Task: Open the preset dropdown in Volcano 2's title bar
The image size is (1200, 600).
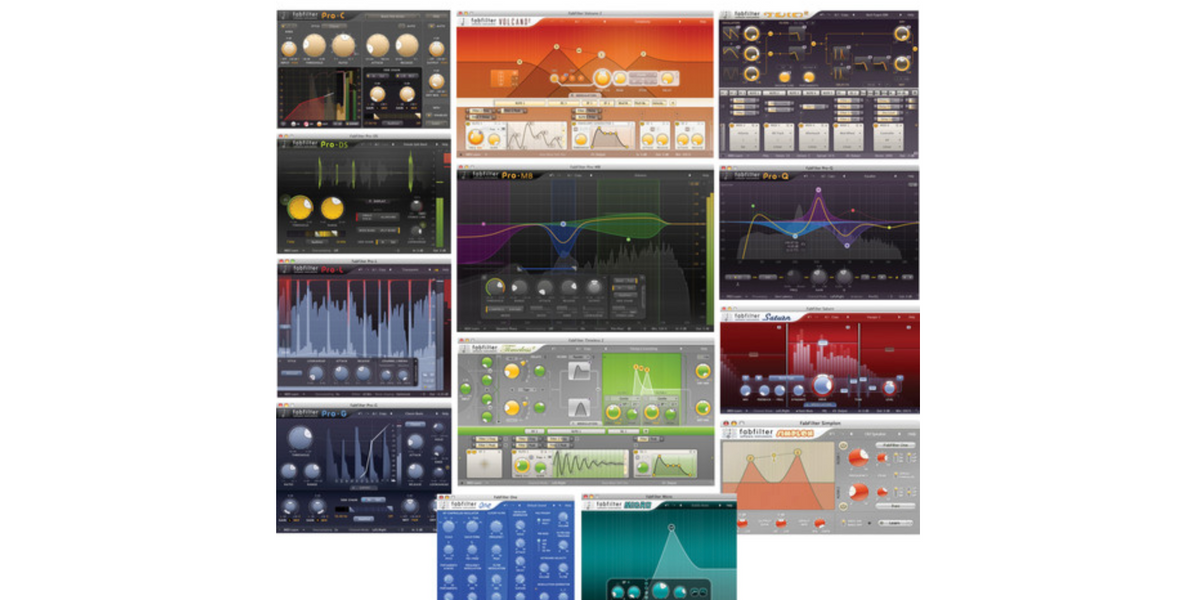Action: [x=642, y=20]
